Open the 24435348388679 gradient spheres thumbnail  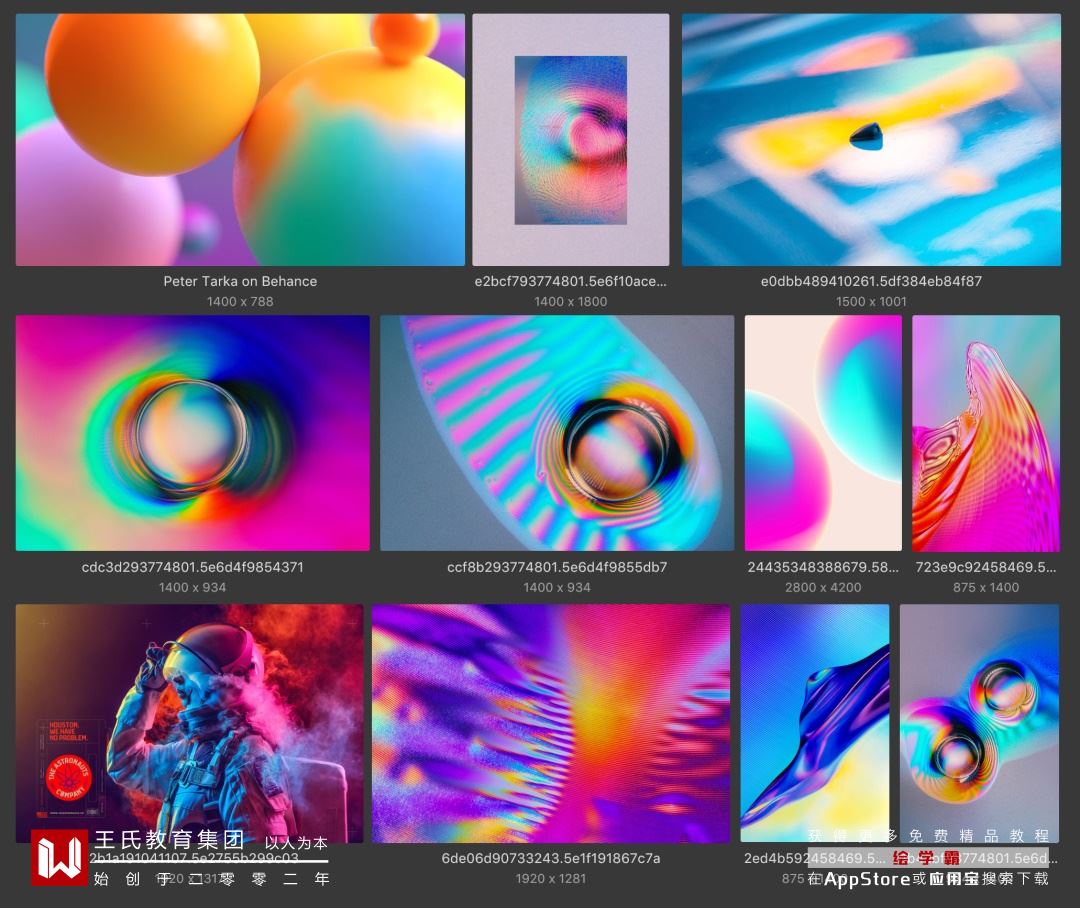coord(823,433)
